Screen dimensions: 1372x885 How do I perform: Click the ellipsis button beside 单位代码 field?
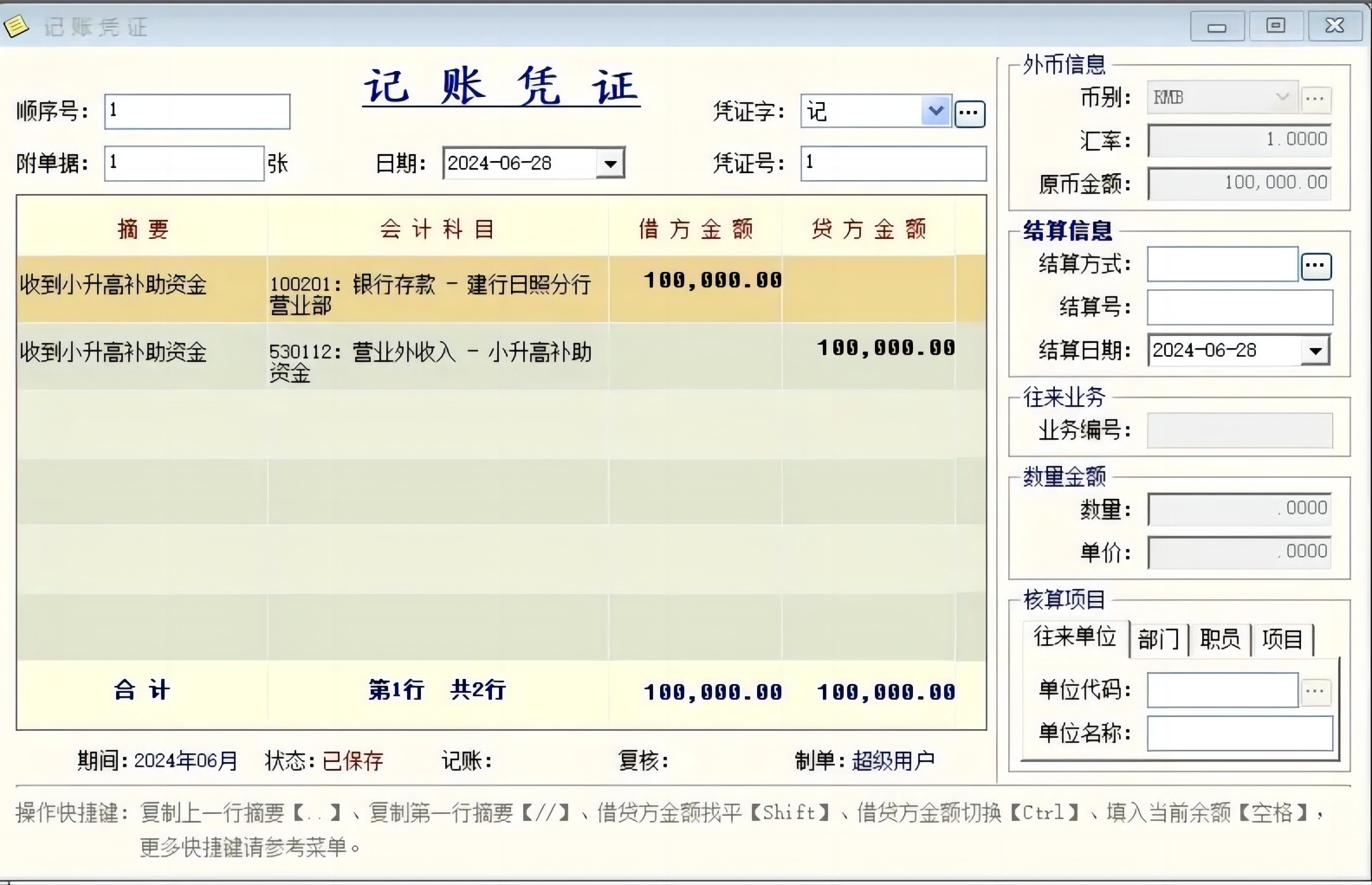tap(1316, 691)
